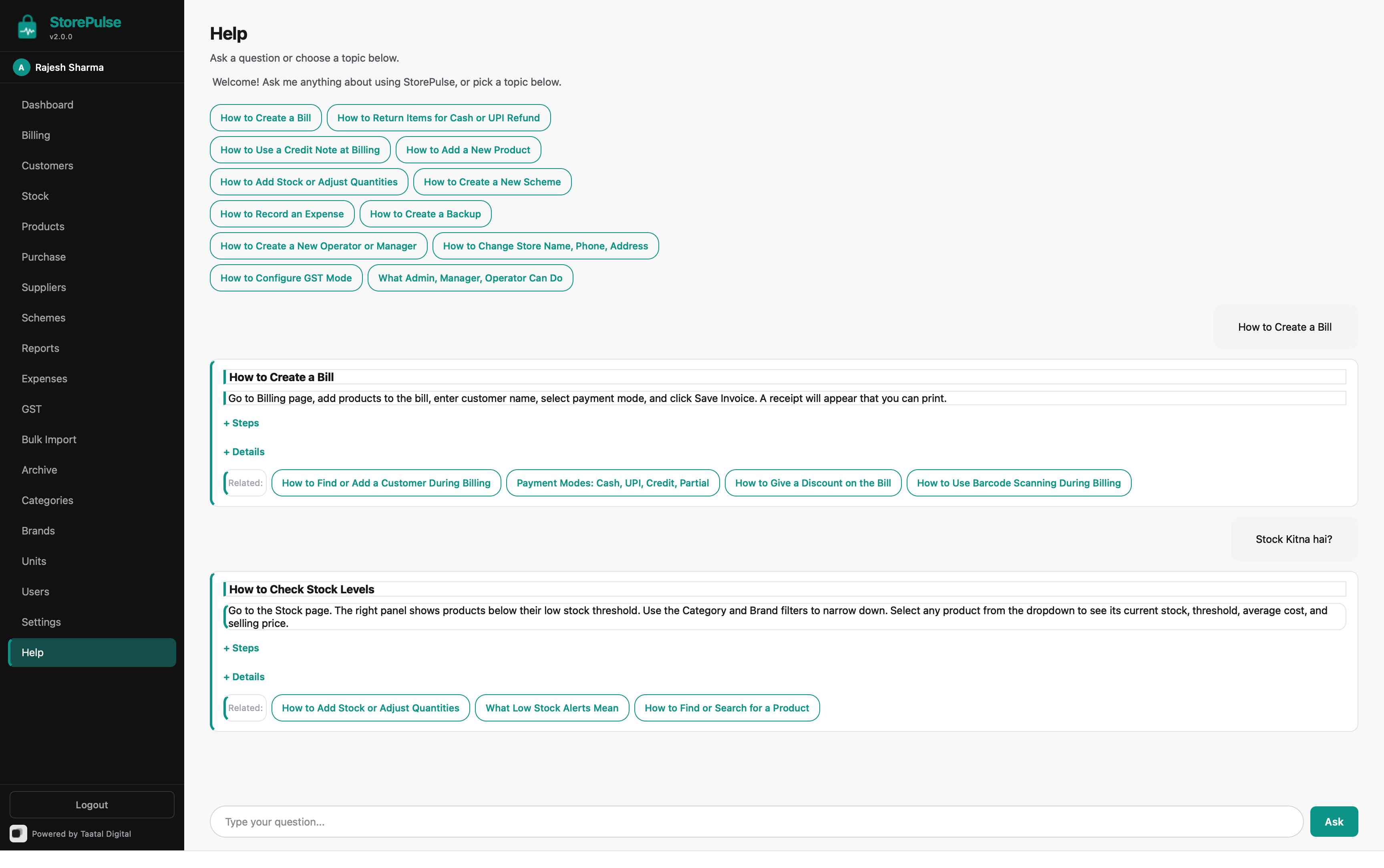1384x868 pixels.
Task: Open the Customers section
Action: tap(92, 165)
